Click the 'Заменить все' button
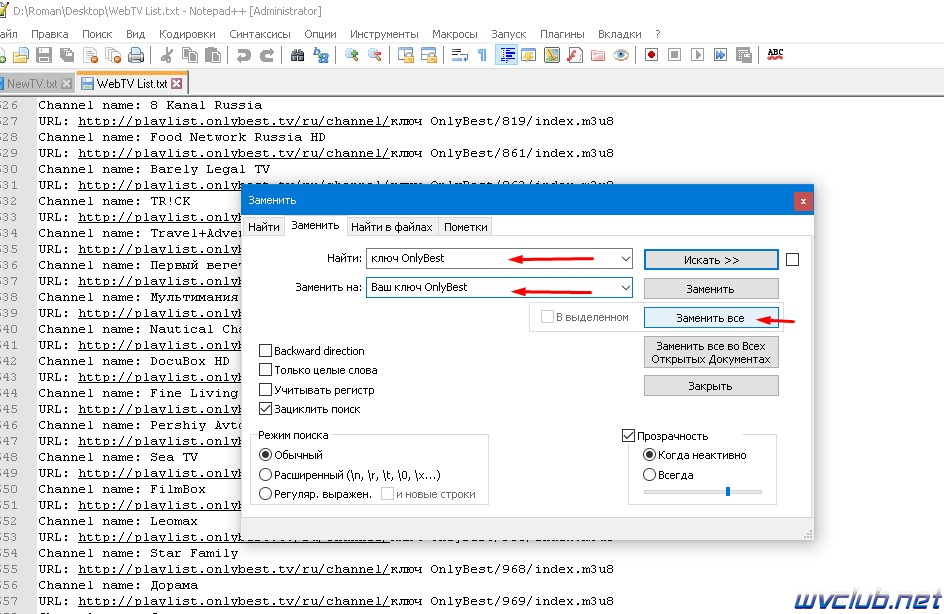944x614 pixels. 711,318
